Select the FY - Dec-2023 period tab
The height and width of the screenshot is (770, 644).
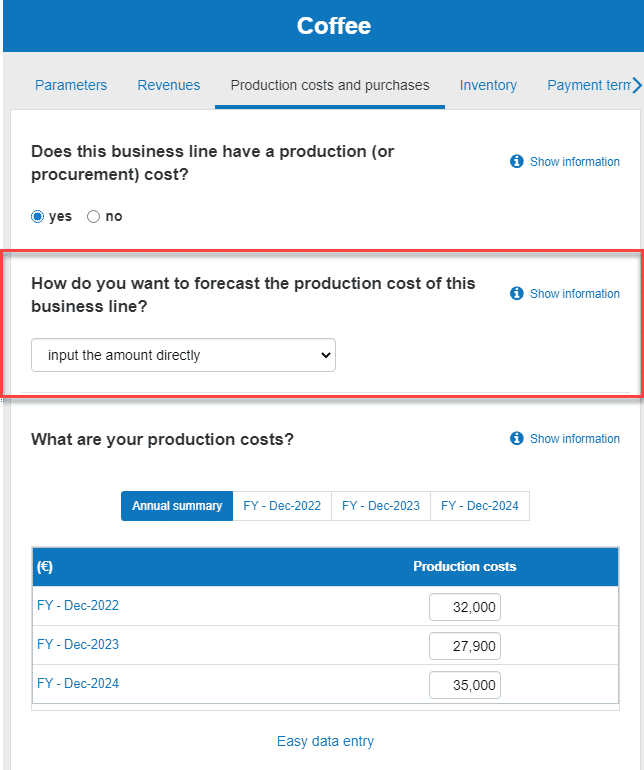click(381, 506)
